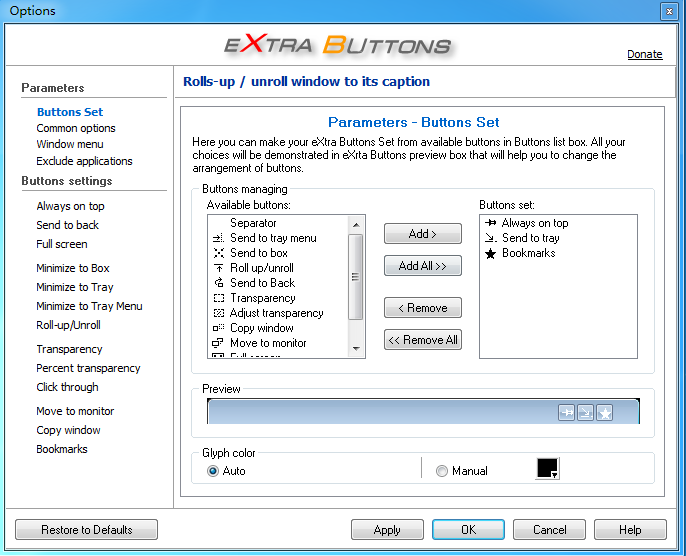
Task: Close the Options dialog window
Action: [x=669, y=12]
